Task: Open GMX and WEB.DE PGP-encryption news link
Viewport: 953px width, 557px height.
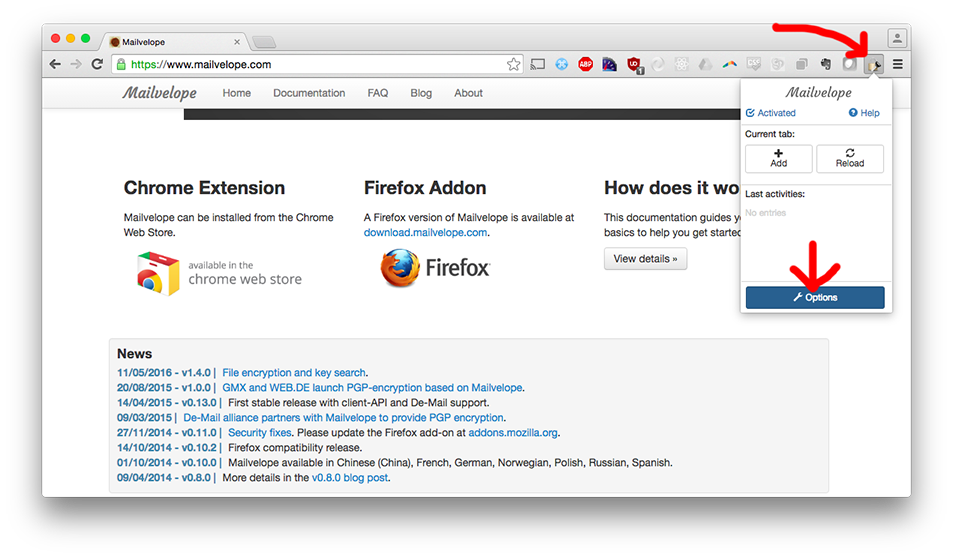Action: click(372, 388)
